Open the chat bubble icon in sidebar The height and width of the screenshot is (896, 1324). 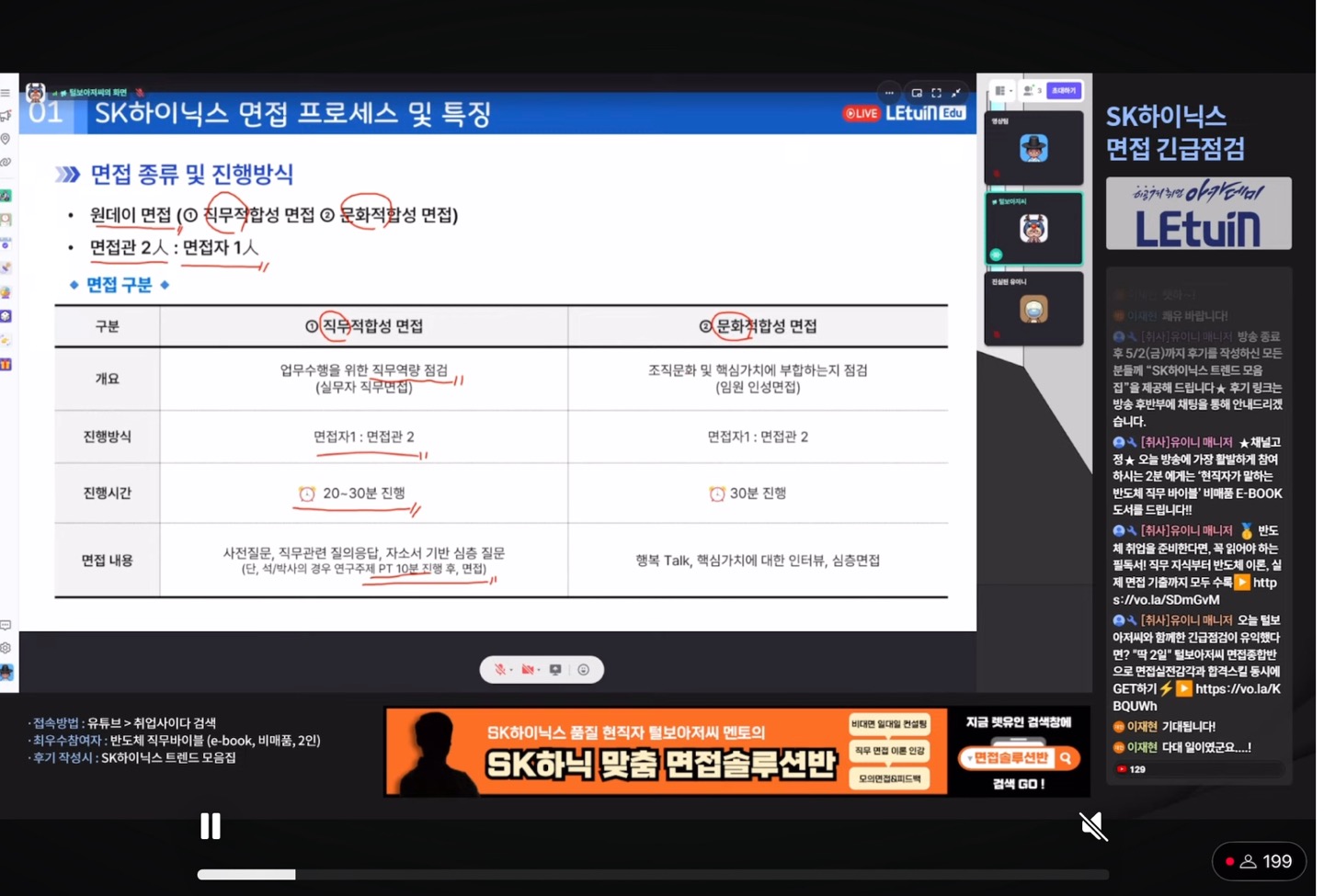6,625
